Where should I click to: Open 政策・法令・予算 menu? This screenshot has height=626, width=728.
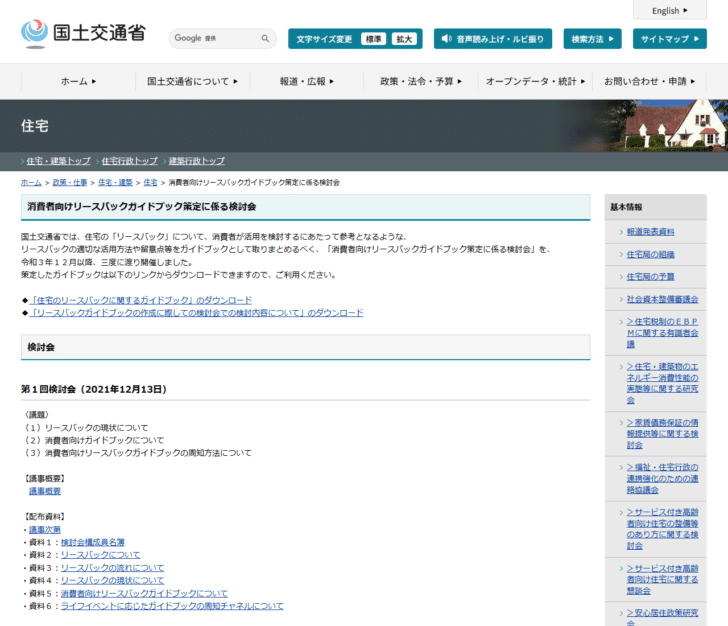tap(421, 81)
